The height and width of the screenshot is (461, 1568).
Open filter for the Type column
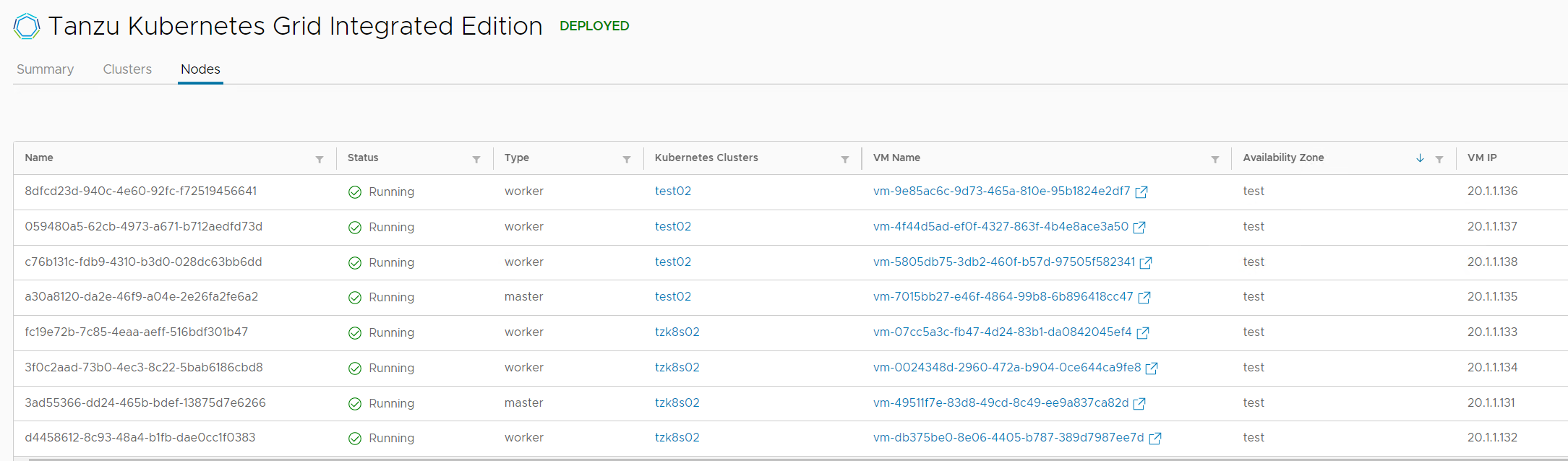click(x=627, y=159)
